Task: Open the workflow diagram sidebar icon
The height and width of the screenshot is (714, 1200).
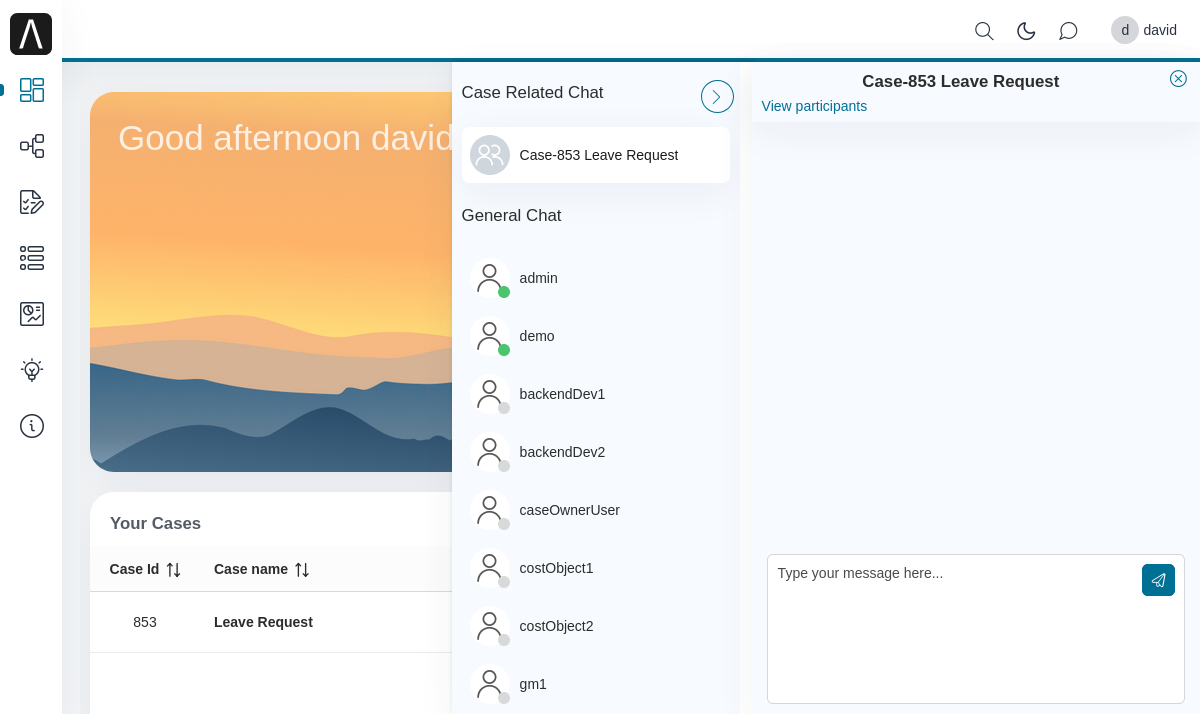Action: [32, 146]
